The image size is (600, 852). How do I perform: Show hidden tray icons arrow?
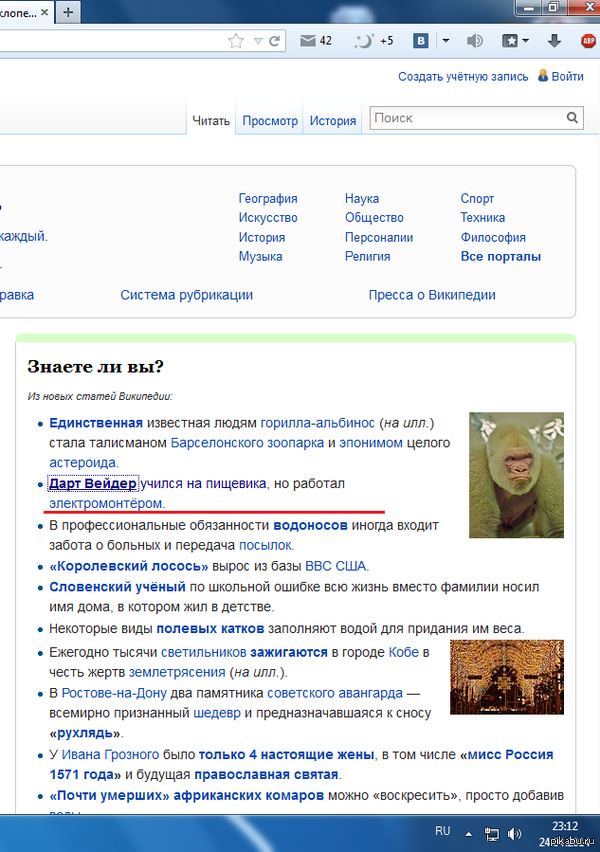pyautogui.click(x=468, y=834)
